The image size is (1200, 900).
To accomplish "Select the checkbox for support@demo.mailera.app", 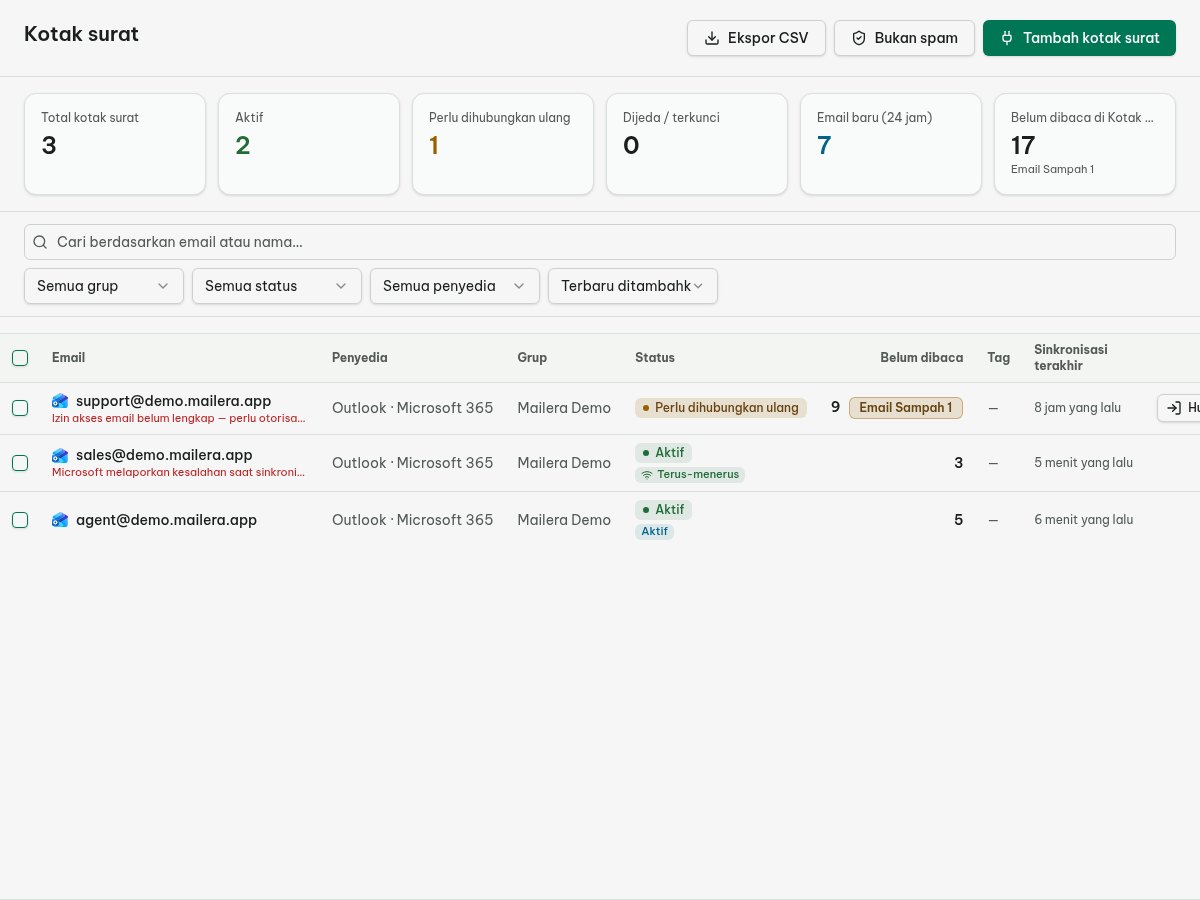I will 20,408.
